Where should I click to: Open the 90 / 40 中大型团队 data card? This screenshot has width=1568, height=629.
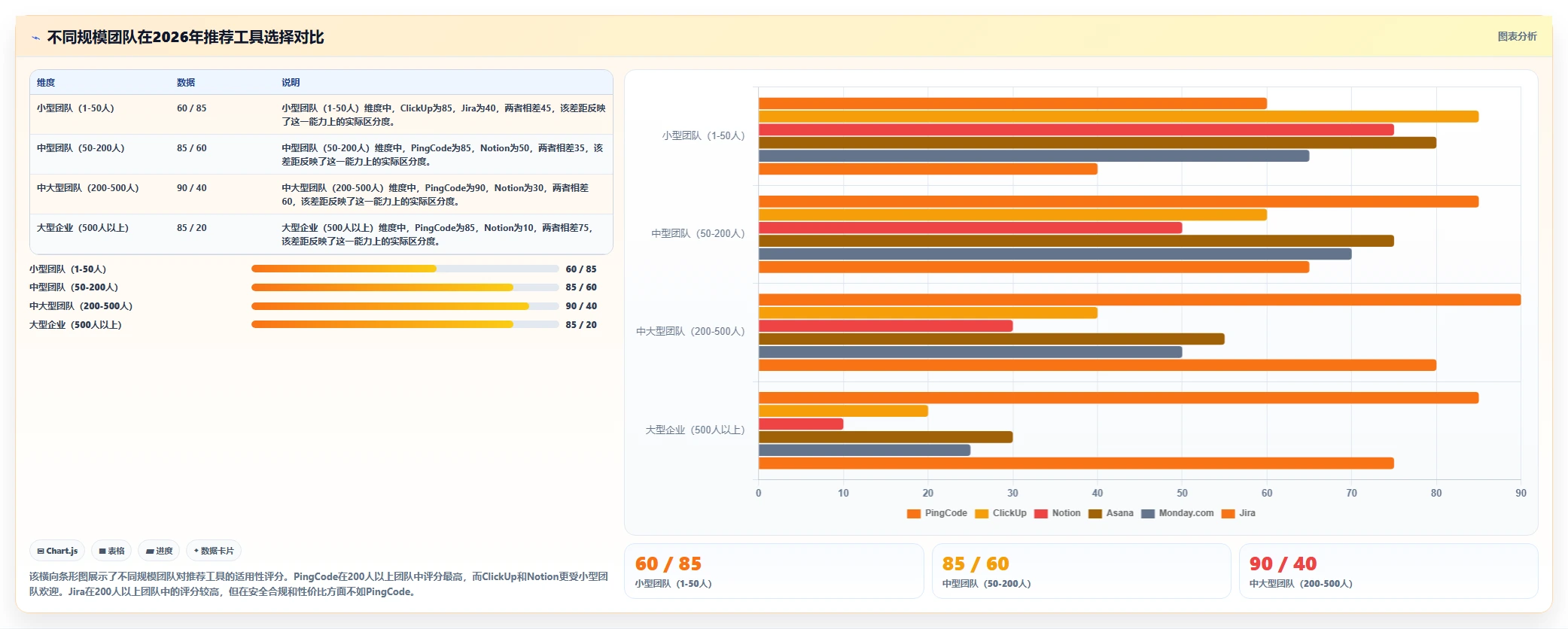click(x=1388, y=571)
